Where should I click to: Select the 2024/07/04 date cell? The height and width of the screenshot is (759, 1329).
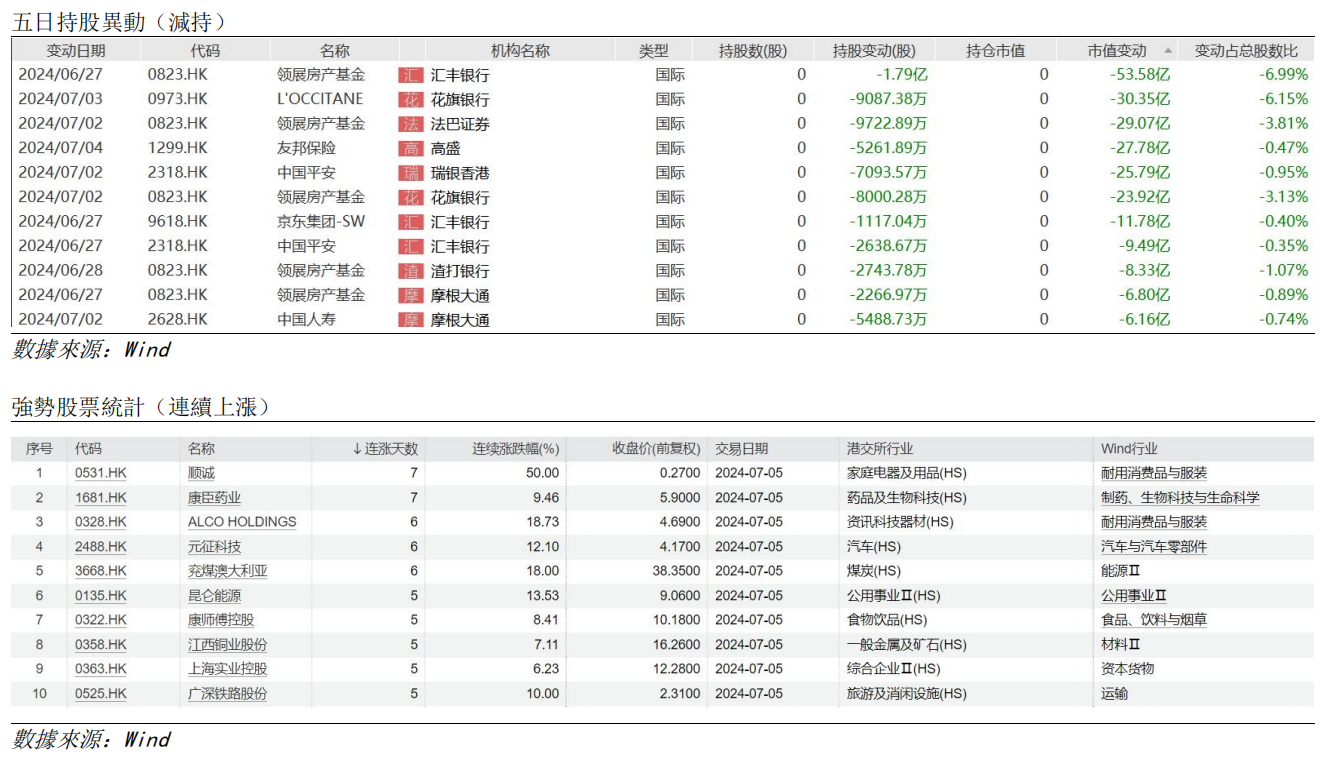tap(61, 148)
